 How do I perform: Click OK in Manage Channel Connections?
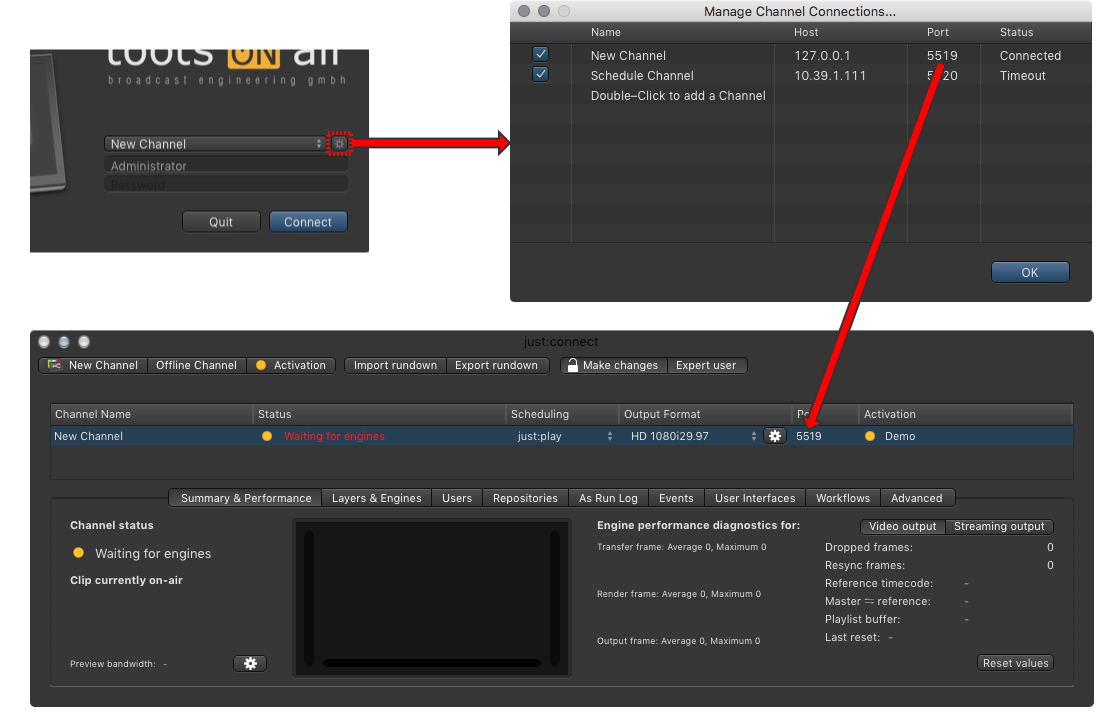(x=1029, y=272)
